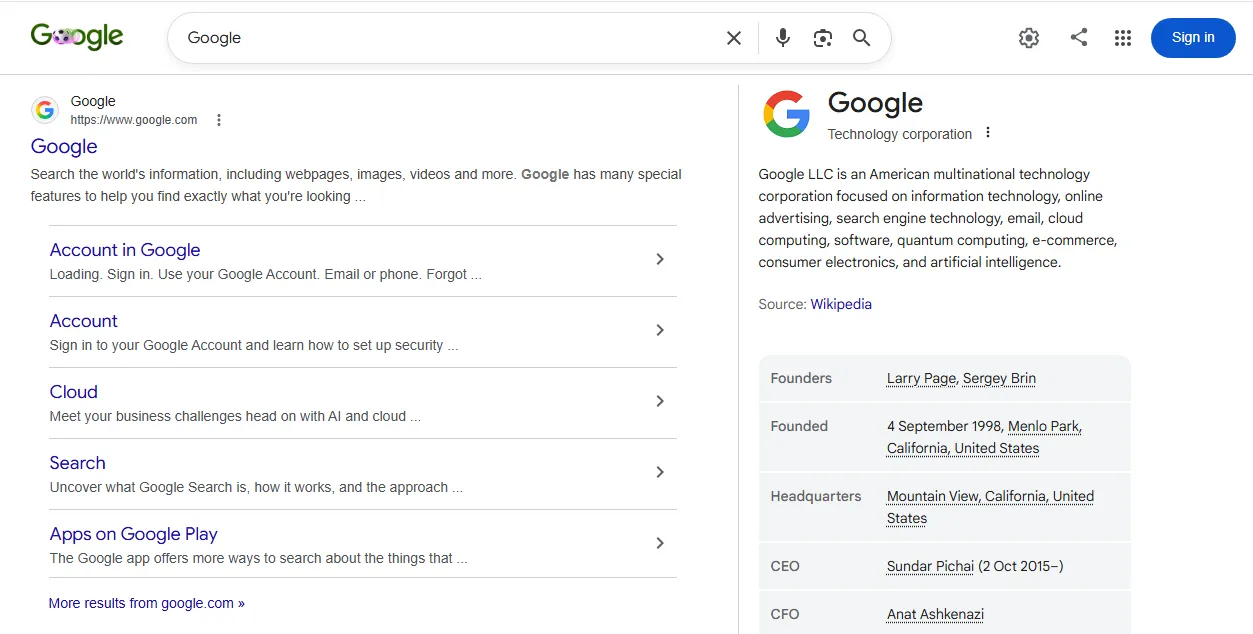Click the 'Founders' label in knowledge panel
This screenshot has height=634, width=1253.
pos(801,378)
